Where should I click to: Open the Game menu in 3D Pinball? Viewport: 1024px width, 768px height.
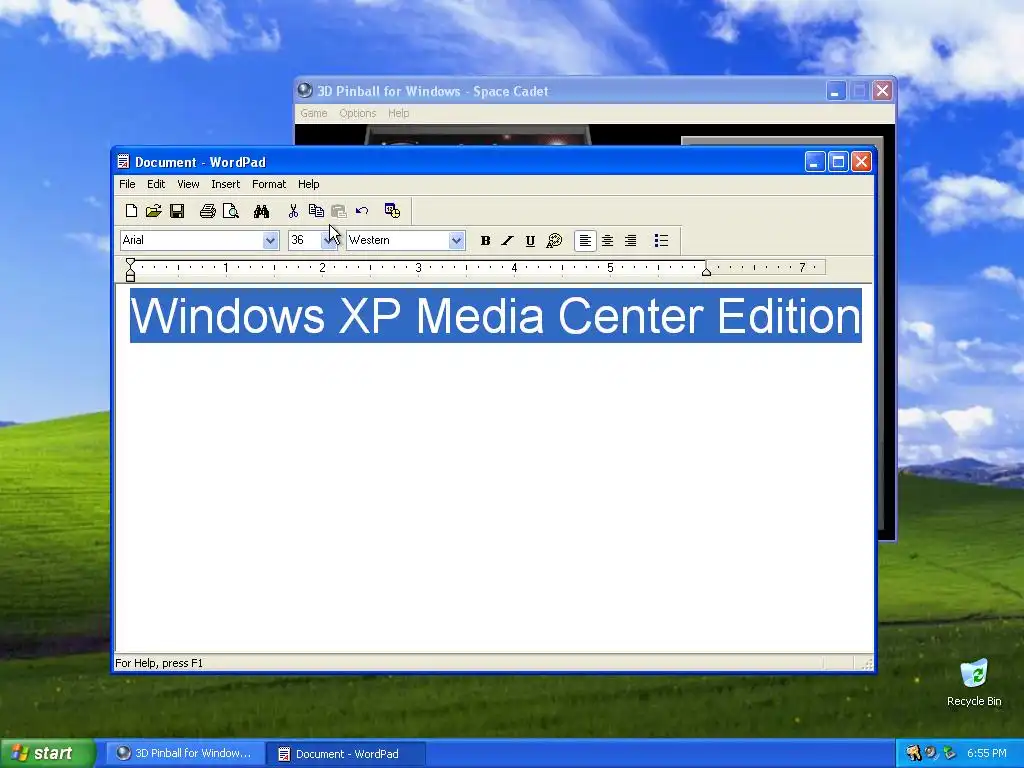click(313, 113)
